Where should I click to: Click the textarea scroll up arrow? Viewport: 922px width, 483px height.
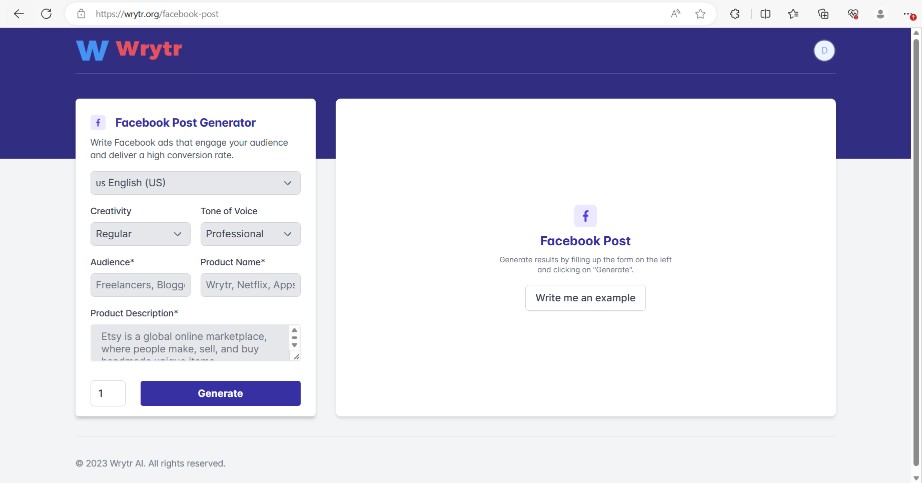(295, 330)
